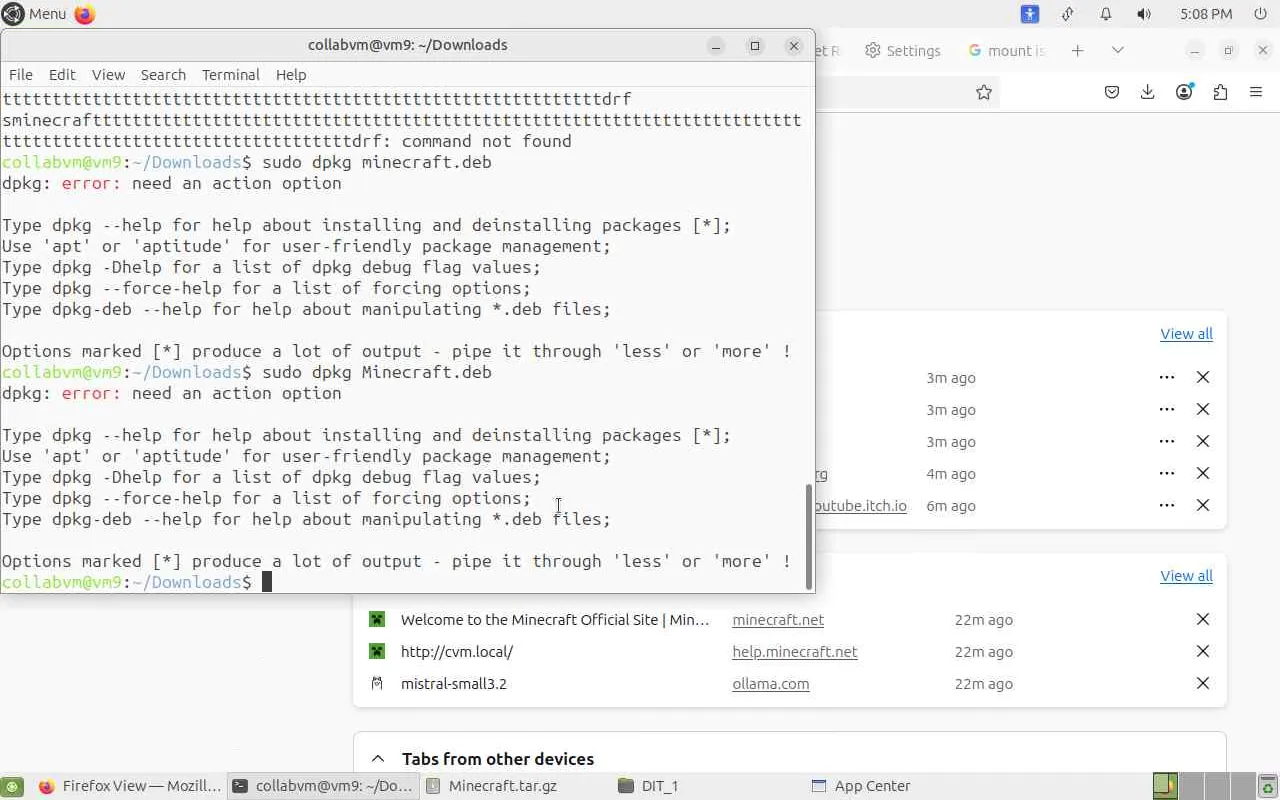The image size is (1280, 800).
Task: Open the Ubuntu MATE Menu
Action: pyautogui.click(x=35, y=14)
